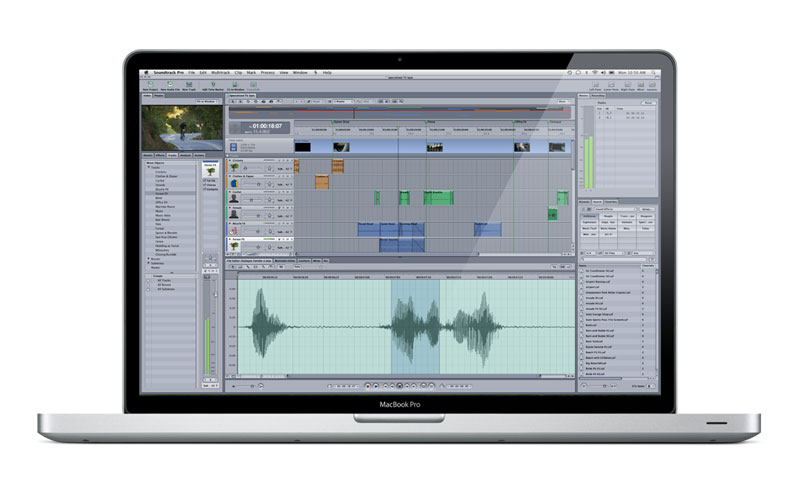Select the Ambience keyword button
The width and height of the screenshot is (800, 487).
click(x=588, y=214)
